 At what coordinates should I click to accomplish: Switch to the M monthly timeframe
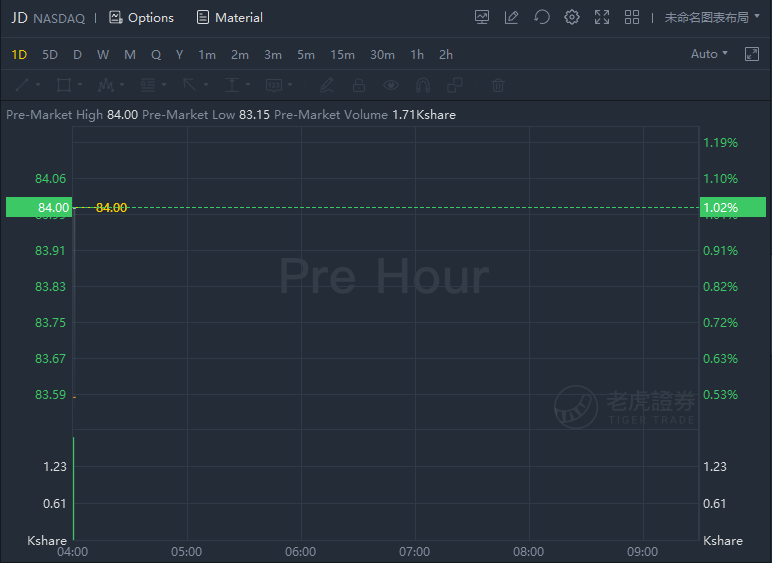[x=130, y=55]
